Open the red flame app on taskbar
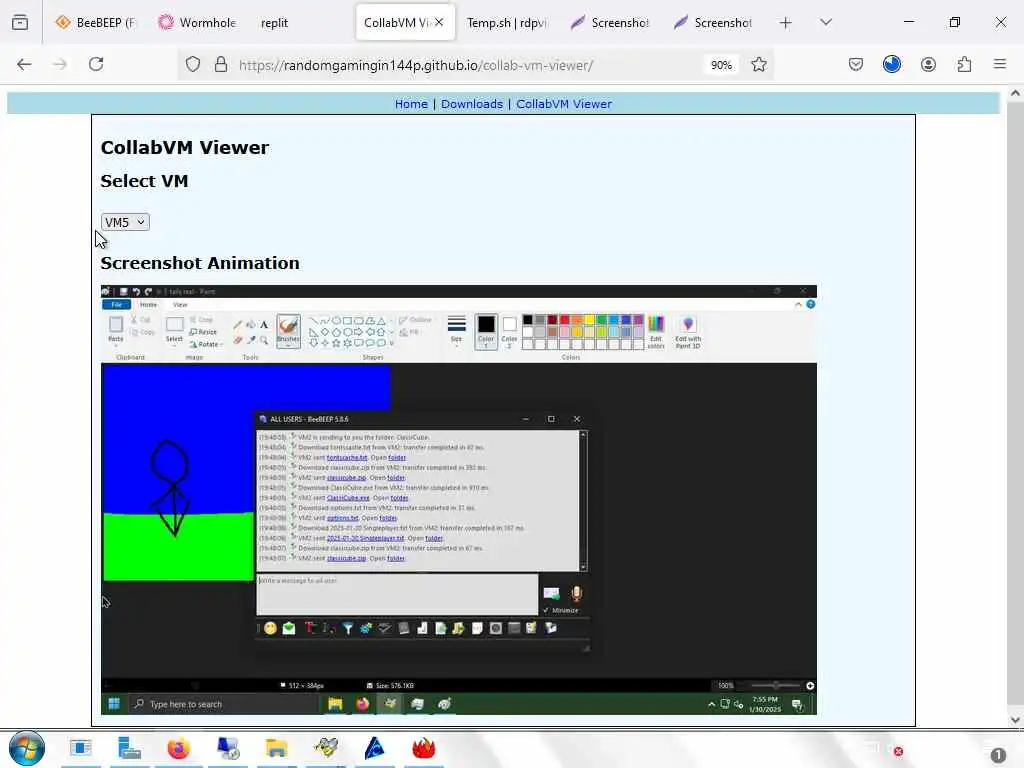Viewport: 1024px width, 768px height. pyautogui.click(x=423, y=748)
